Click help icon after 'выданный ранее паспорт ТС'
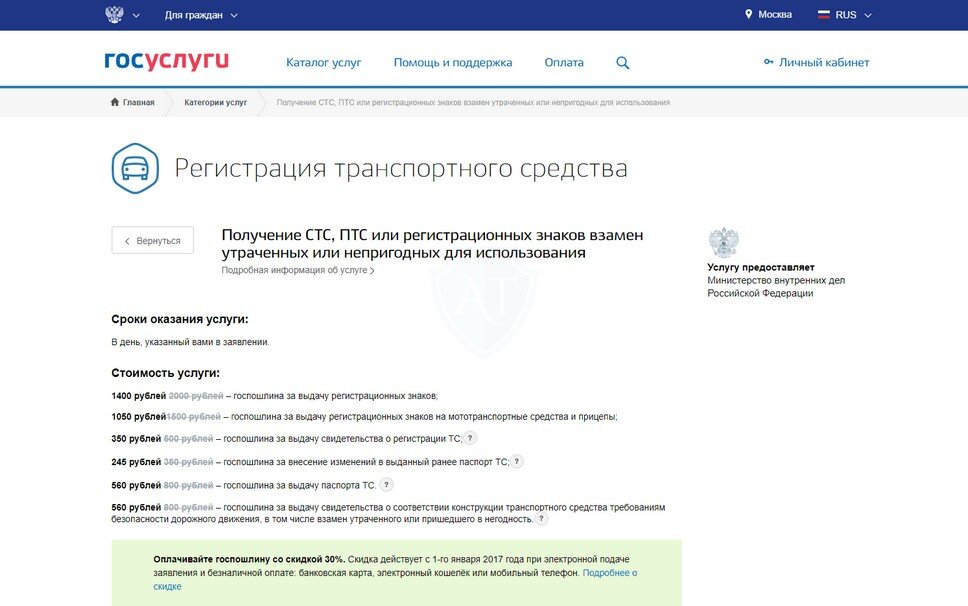Viewport: 968px width, 606px height. (x=517, y=461)
